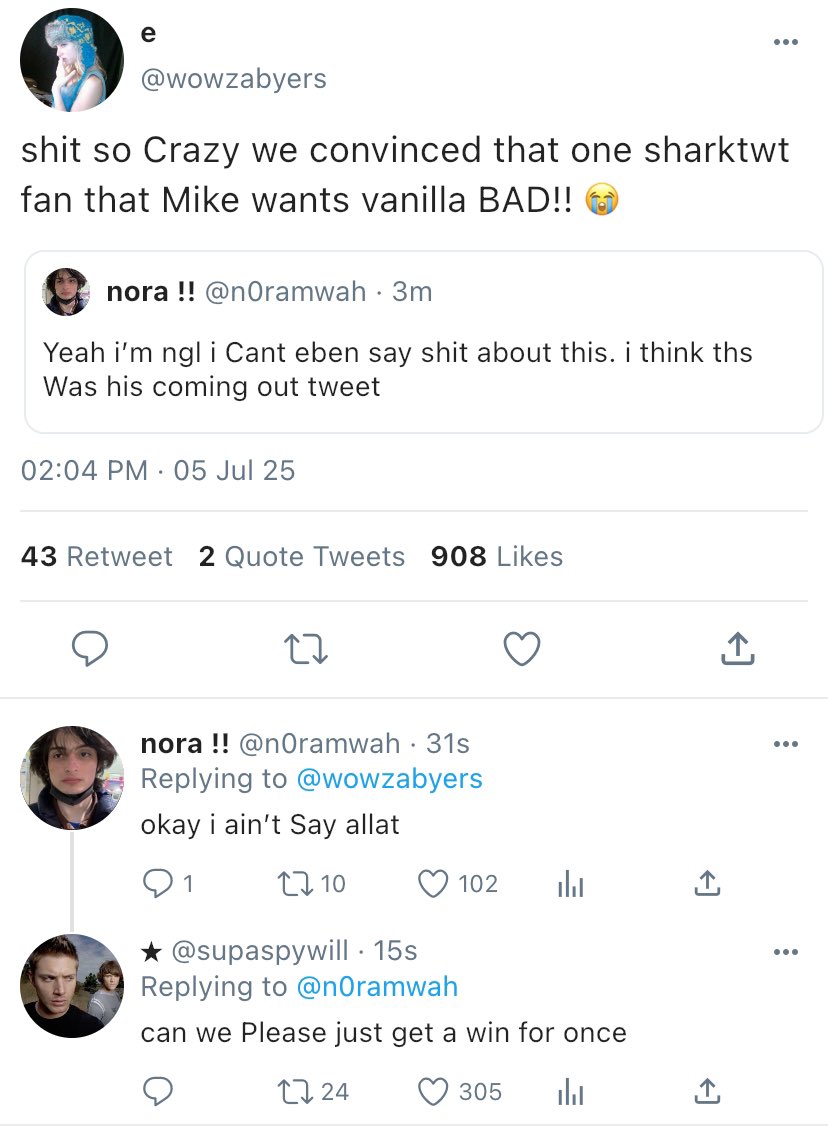View analytics for nora's reply
The width and height of the screenshot is (828, 1131).
pos(569,884)
